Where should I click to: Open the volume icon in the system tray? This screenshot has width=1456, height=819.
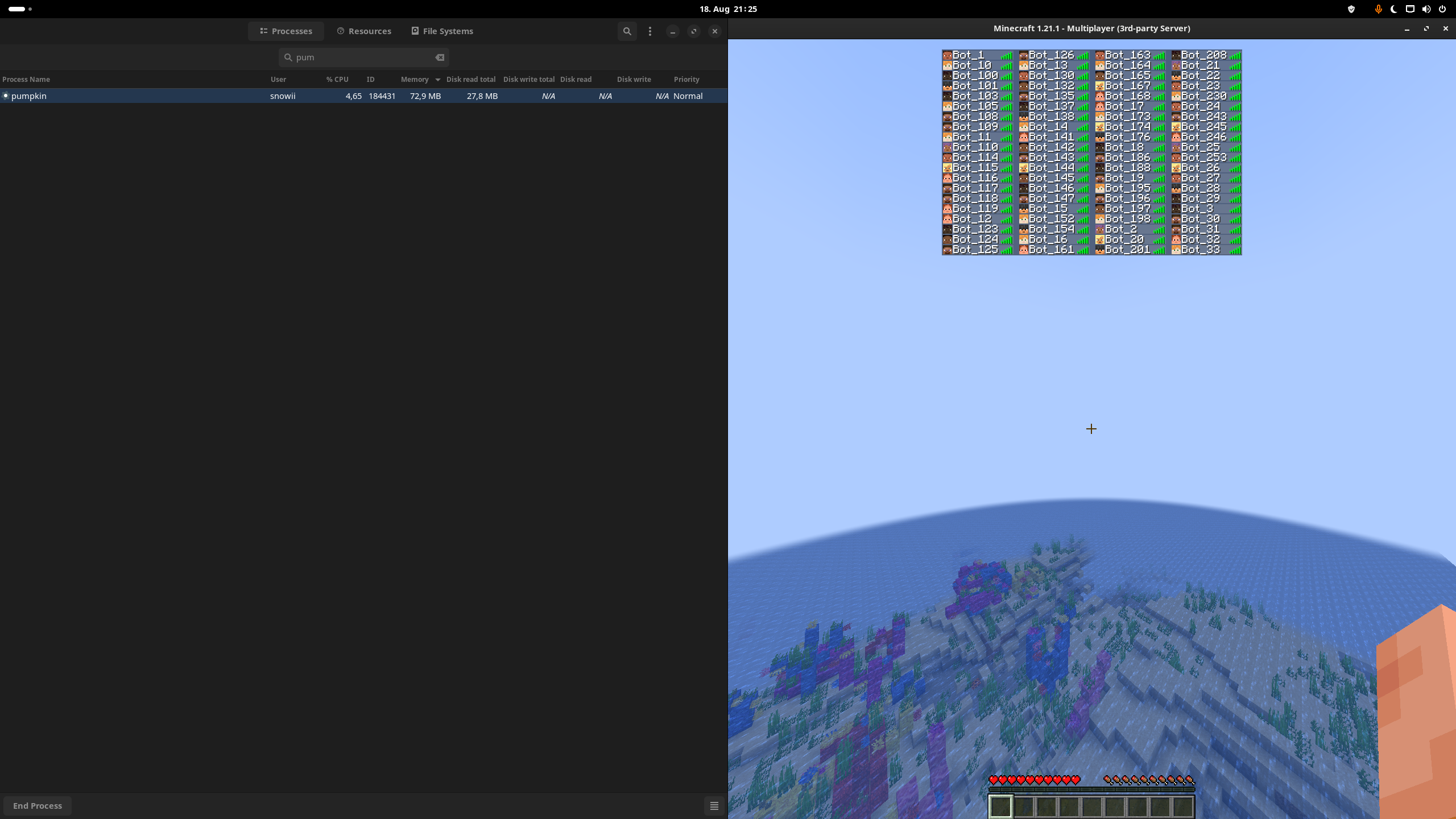(x=1426, y=9)
